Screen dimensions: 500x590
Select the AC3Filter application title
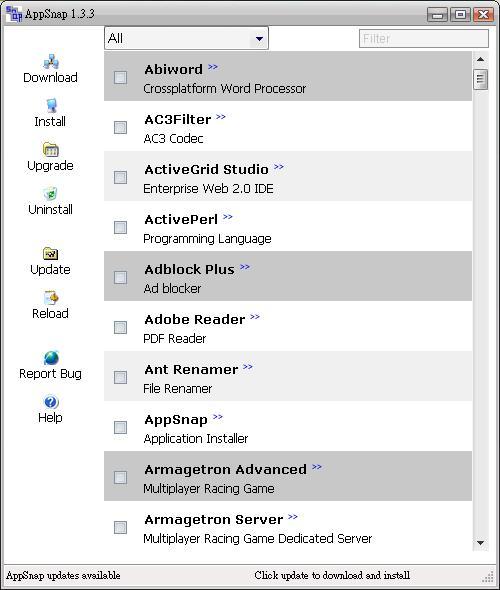click(178, 120)
